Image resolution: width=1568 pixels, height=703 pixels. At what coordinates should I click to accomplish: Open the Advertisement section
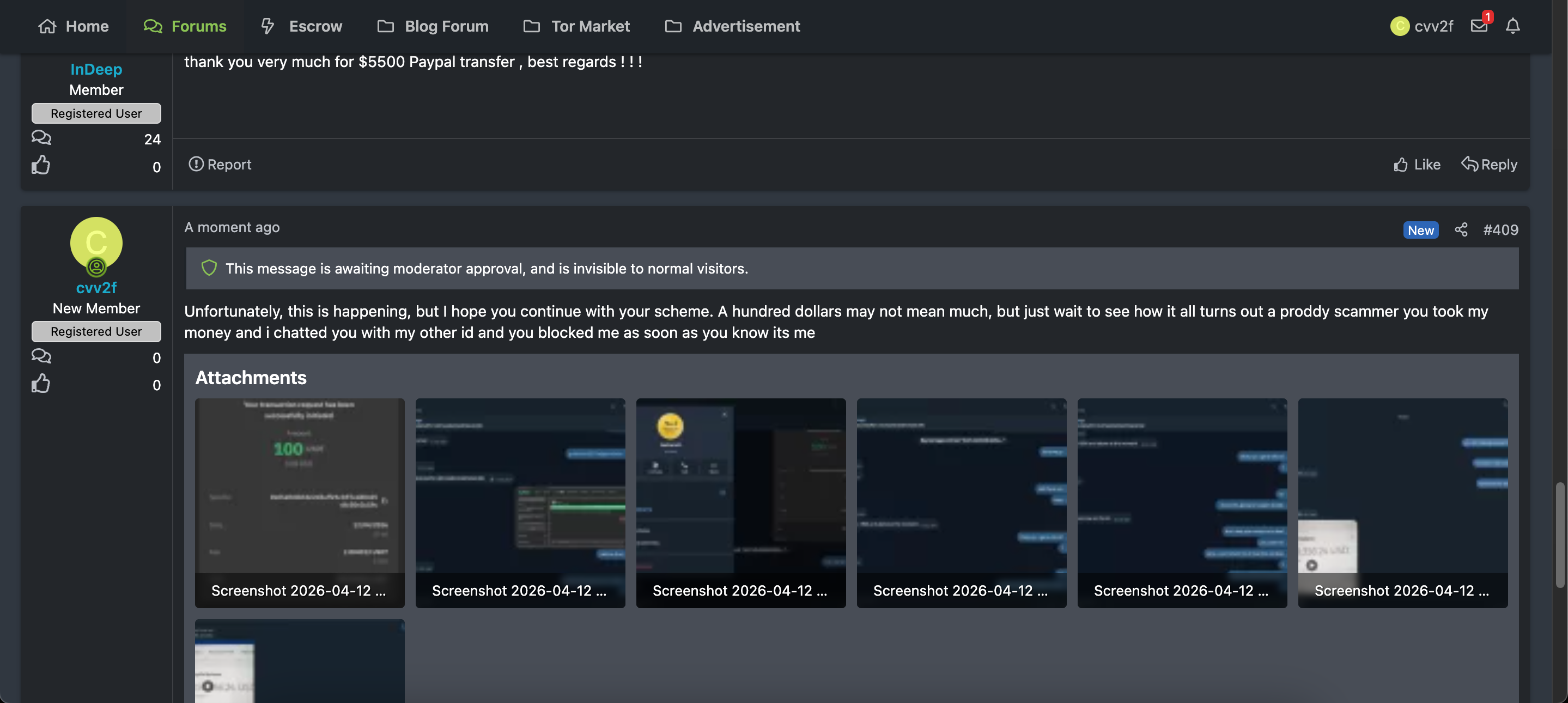[732, 26]
